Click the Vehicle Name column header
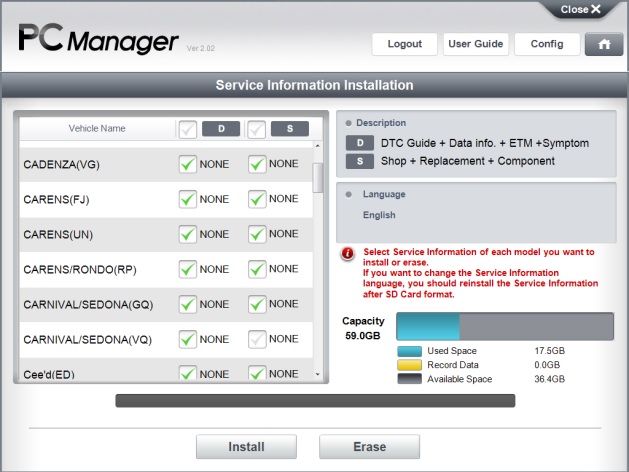The width and height of the screenshot is (629, 472). pyautogui.click(x=97, y=128)
